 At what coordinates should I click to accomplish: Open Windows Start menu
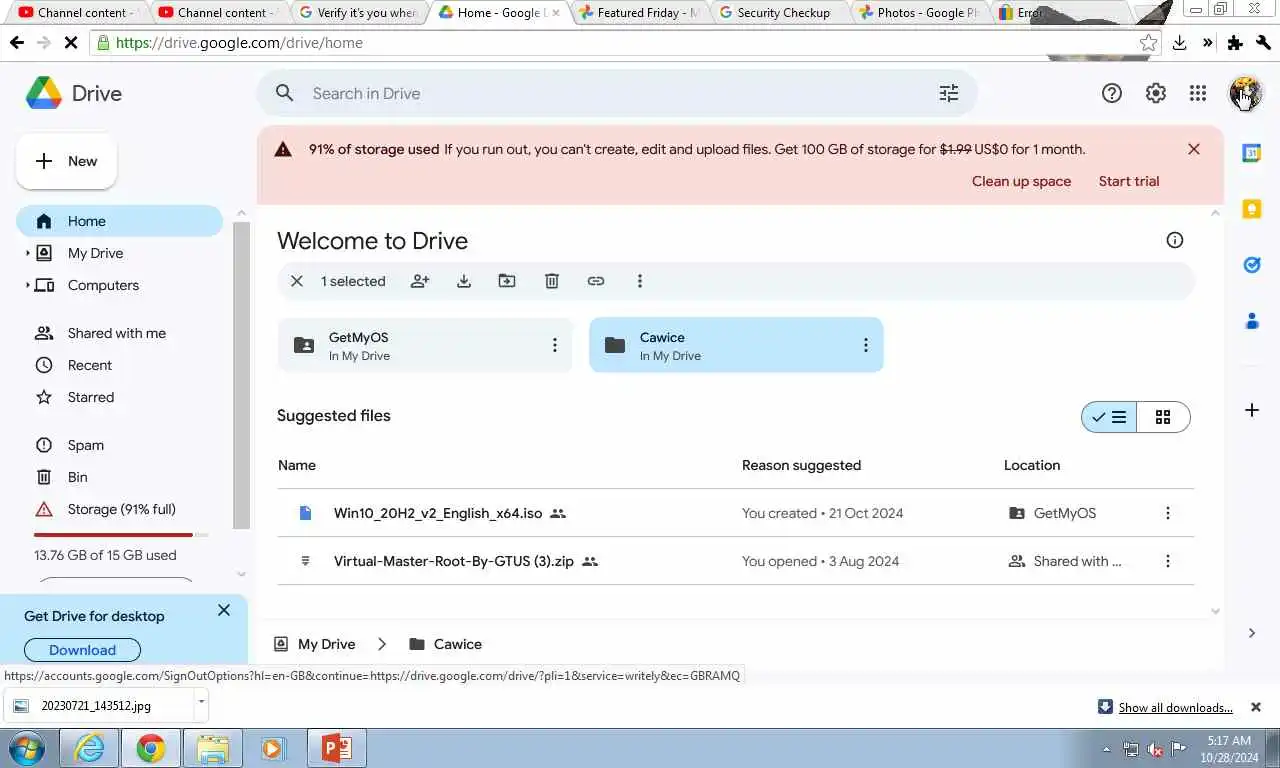click(27, 748)
